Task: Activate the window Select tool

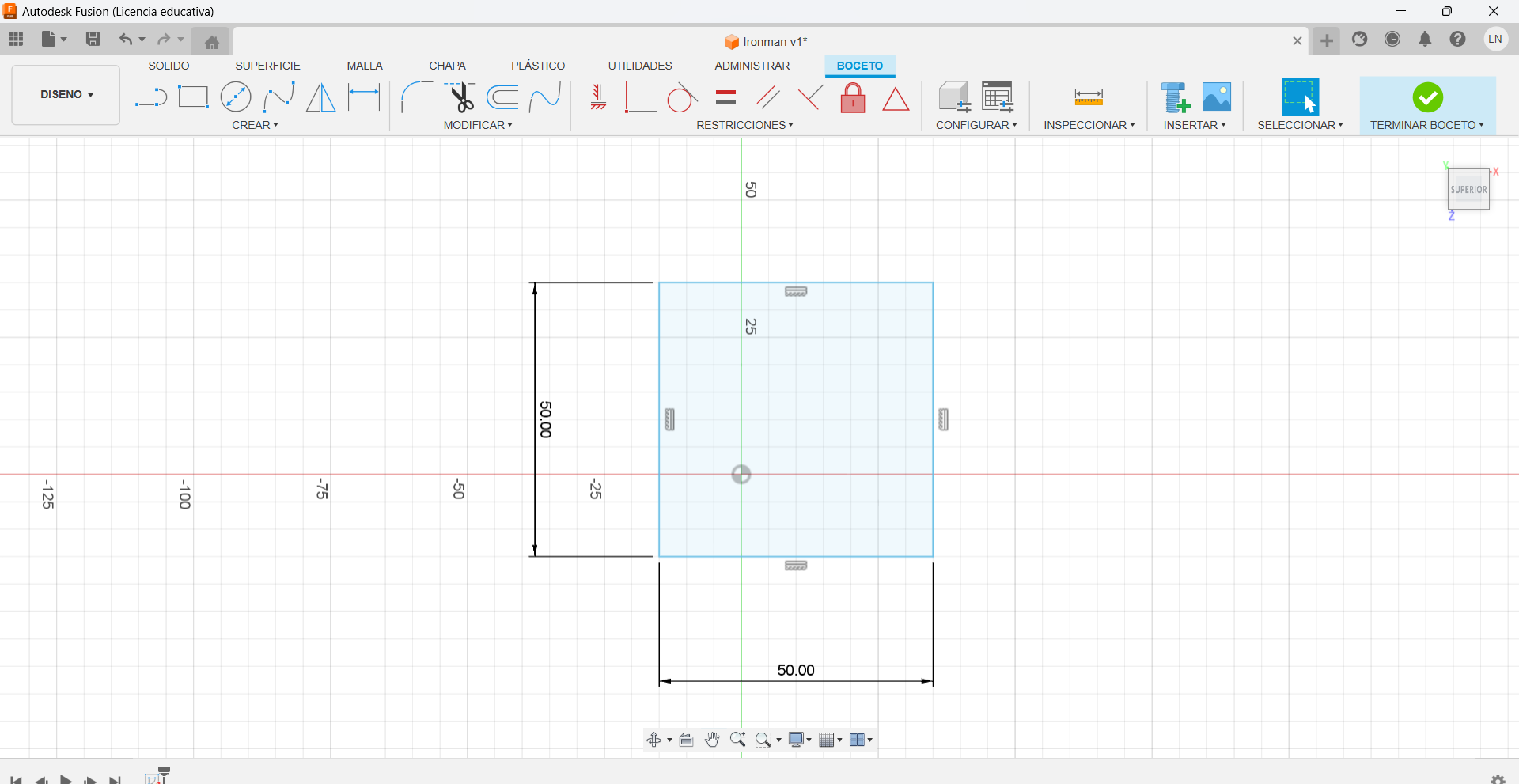Action: 1300,97
